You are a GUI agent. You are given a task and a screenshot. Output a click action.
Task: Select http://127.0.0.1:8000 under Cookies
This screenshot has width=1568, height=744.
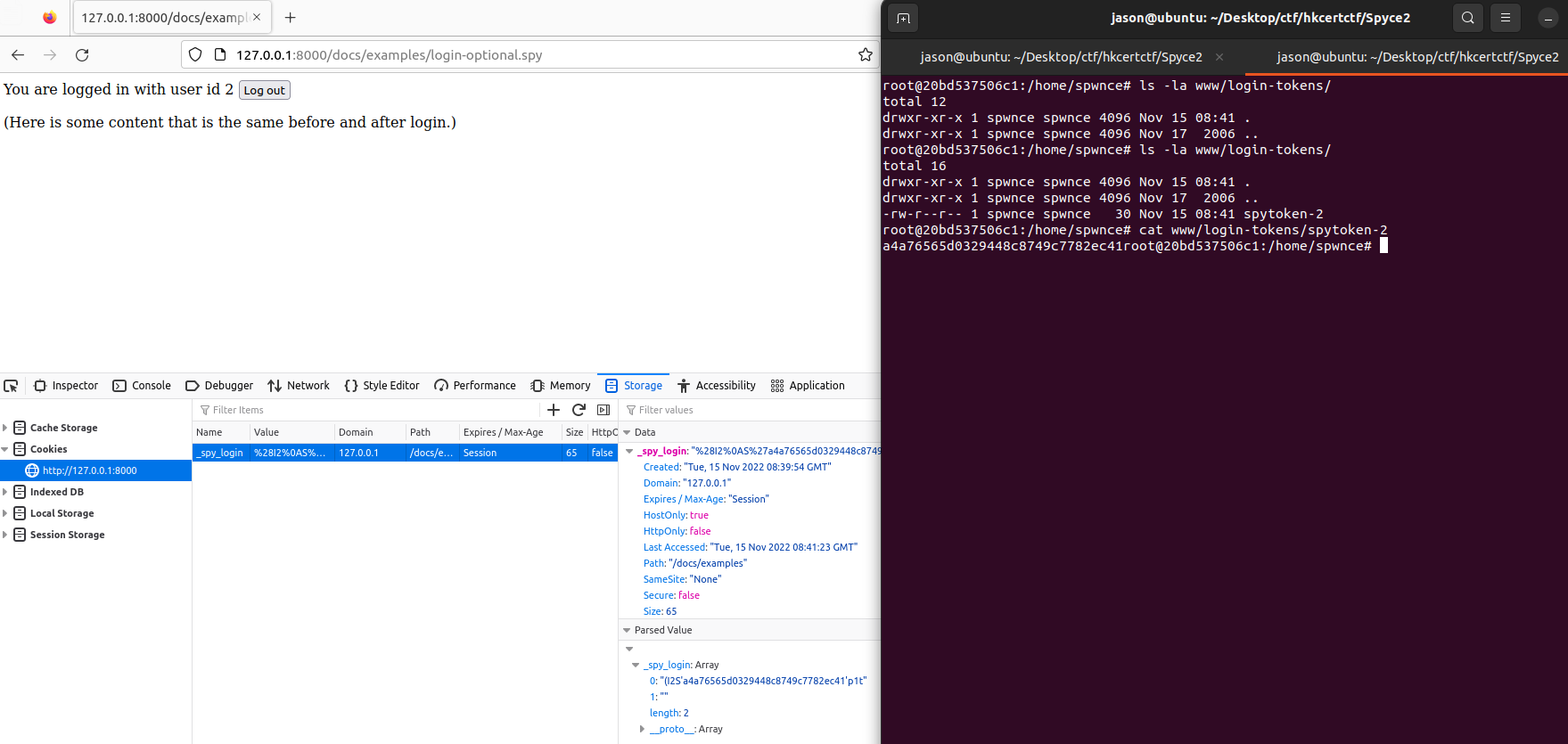coord(95,470)
